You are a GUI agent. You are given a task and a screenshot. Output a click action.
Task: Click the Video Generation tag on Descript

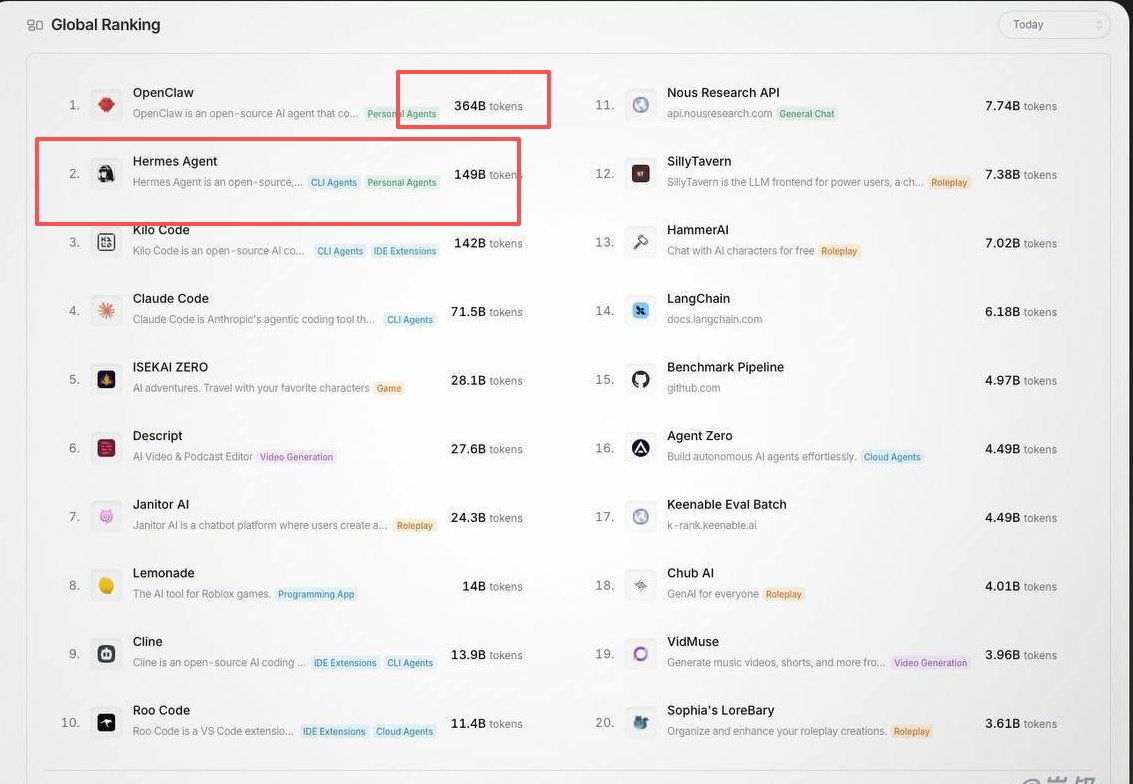pyautogui.click(x=297, y=457)
